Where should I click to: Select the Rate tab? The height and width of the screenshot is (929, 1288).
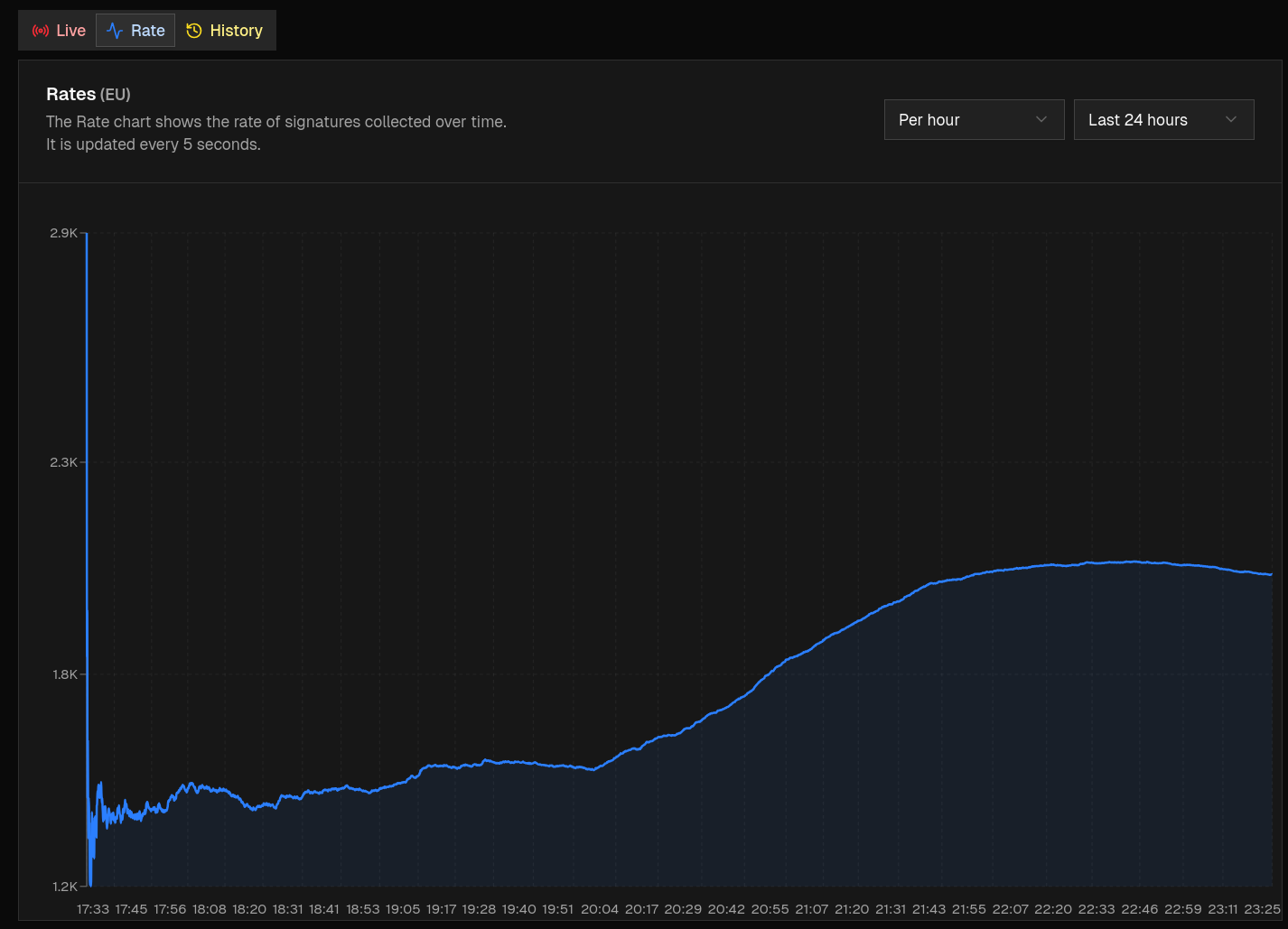pos(135,31)
